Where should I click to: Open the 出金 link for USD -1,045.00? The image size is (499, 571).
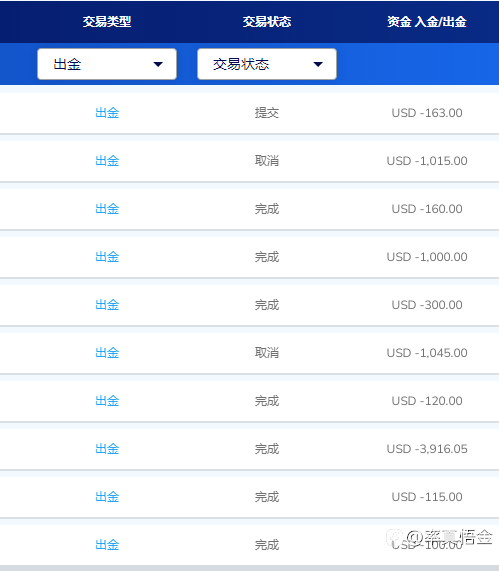(107, 353)
